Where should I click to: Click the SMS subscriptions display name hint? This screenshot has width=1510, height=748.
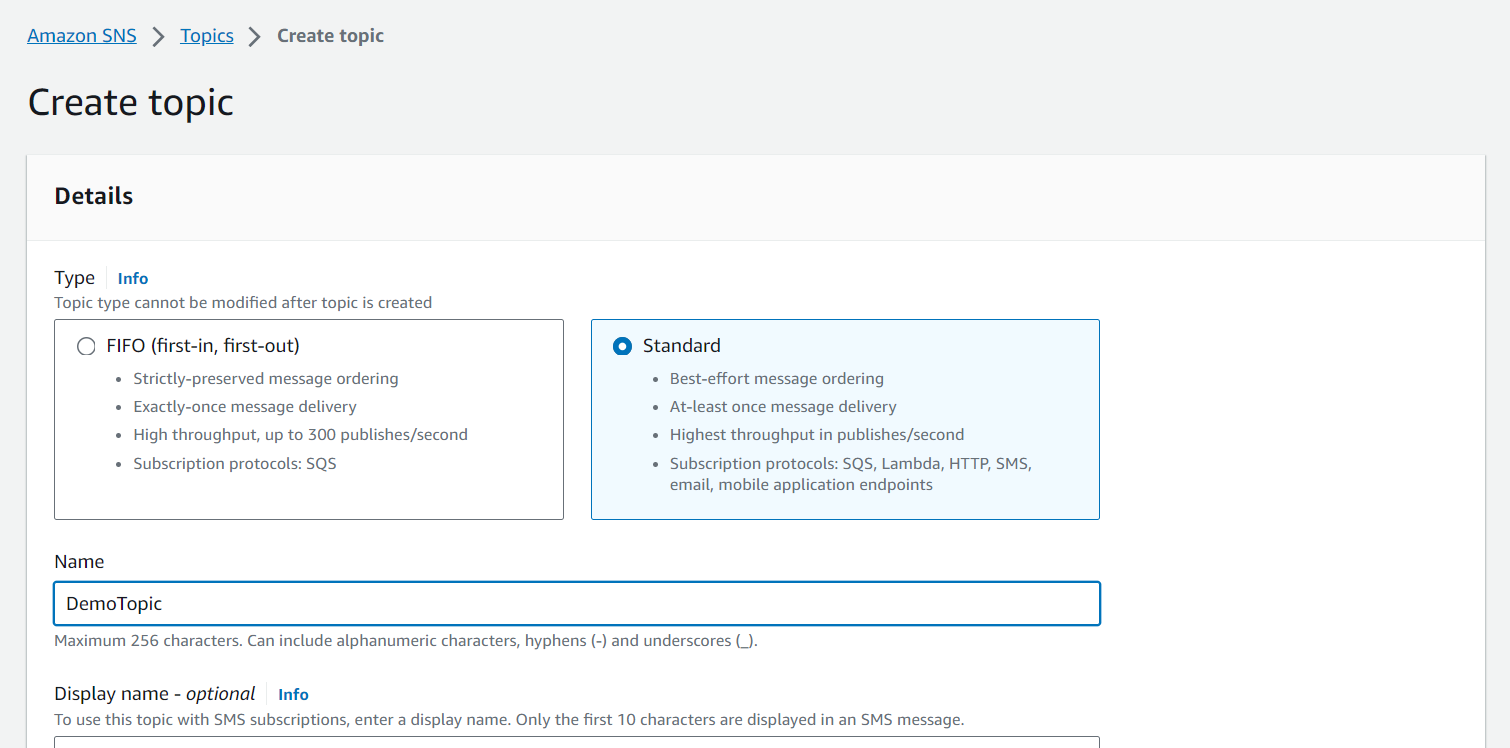[509, 720]
